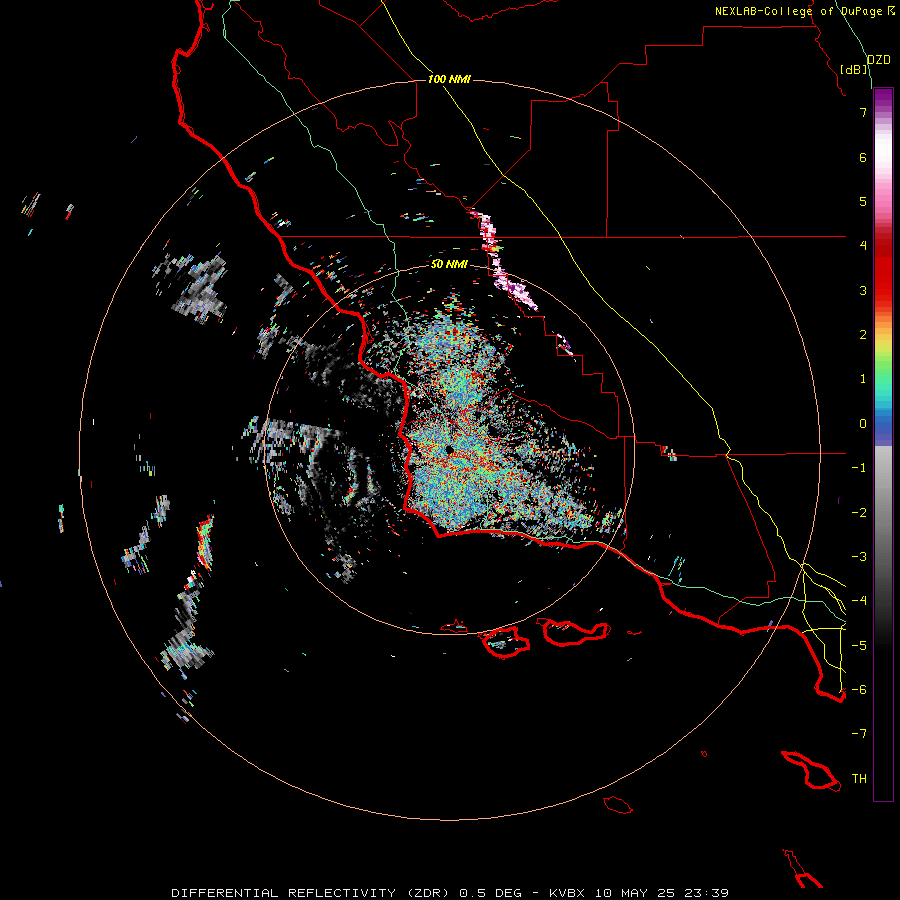Viewport: 900px width, 900px height.
Task: Click the value -5 on the color scale
Action: [x=859, y=645]
